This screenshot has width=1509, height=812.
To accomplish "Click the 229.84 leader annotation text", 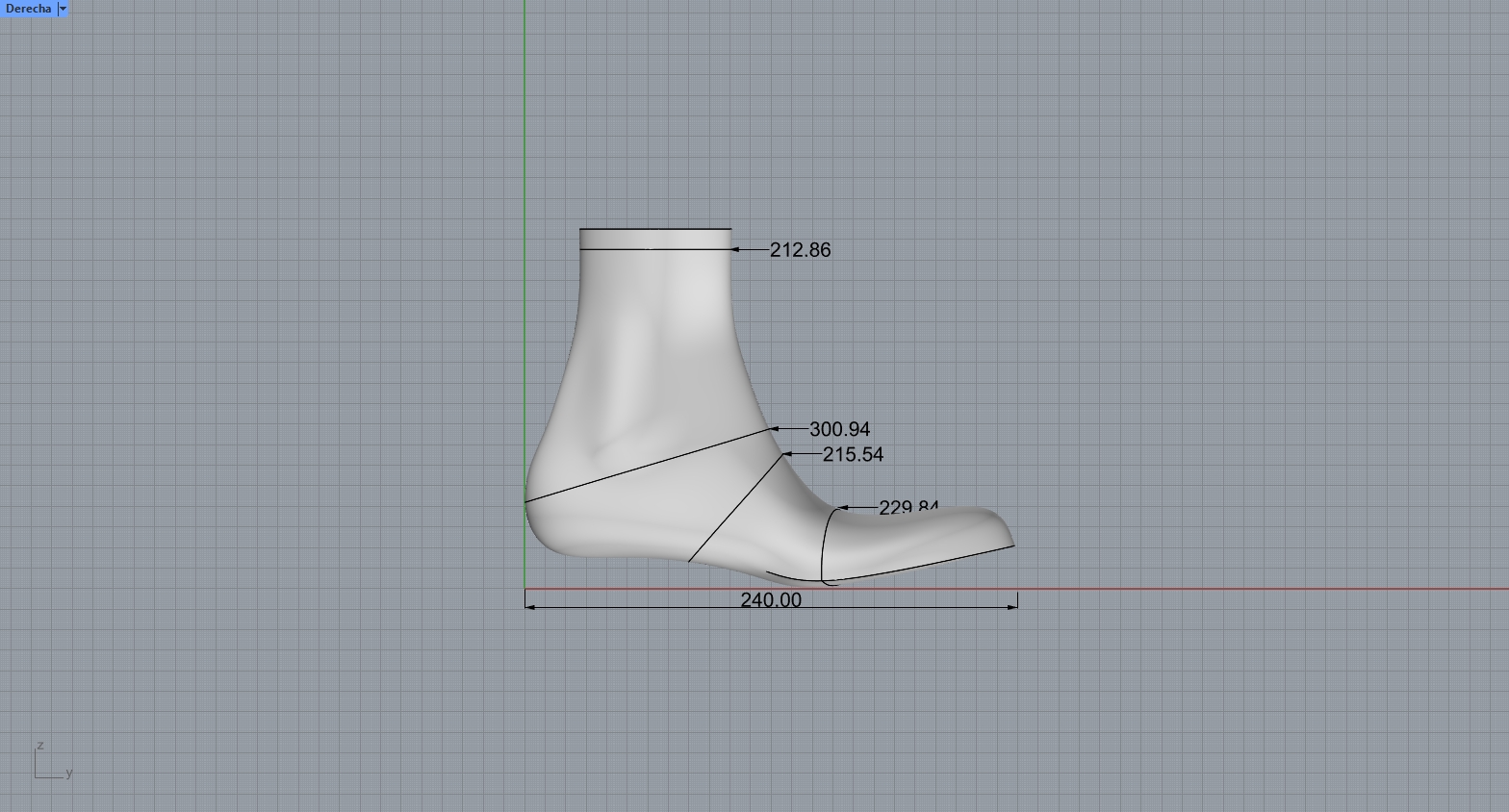I will coord(908,507).
